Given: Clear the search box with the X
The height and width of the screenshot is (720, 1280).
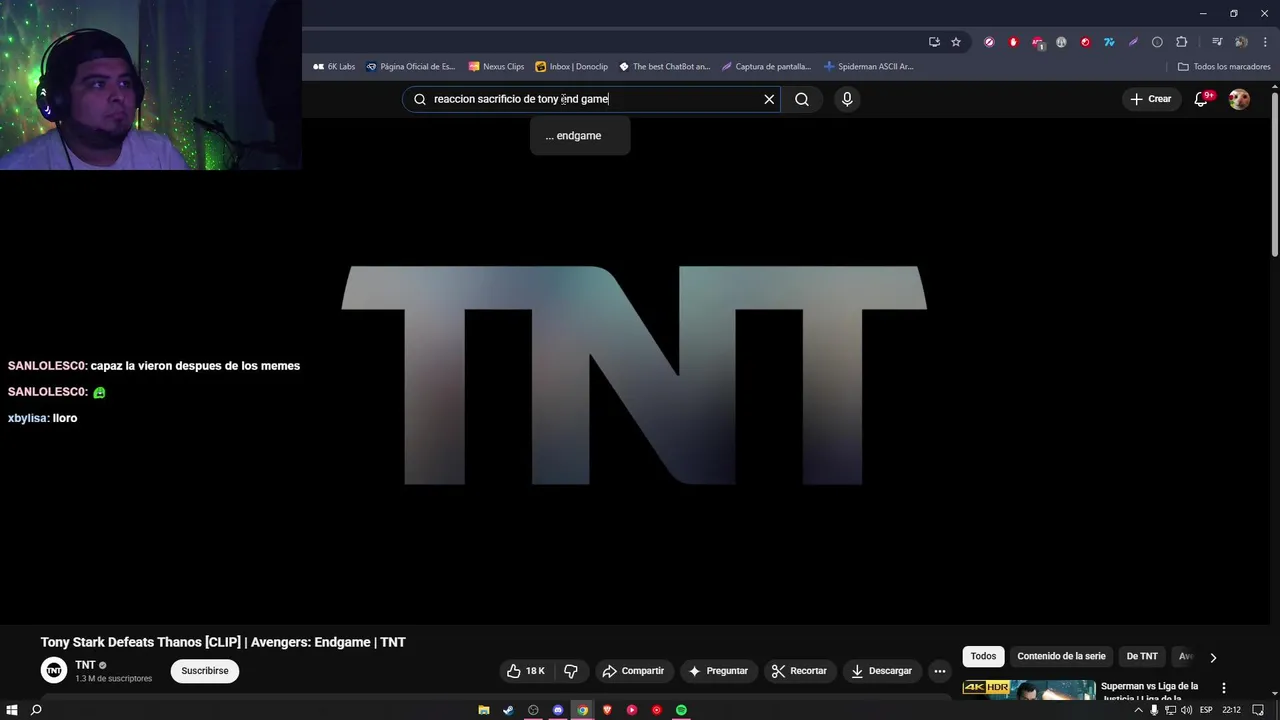Looking at the screenshot, I should point(769,99).
